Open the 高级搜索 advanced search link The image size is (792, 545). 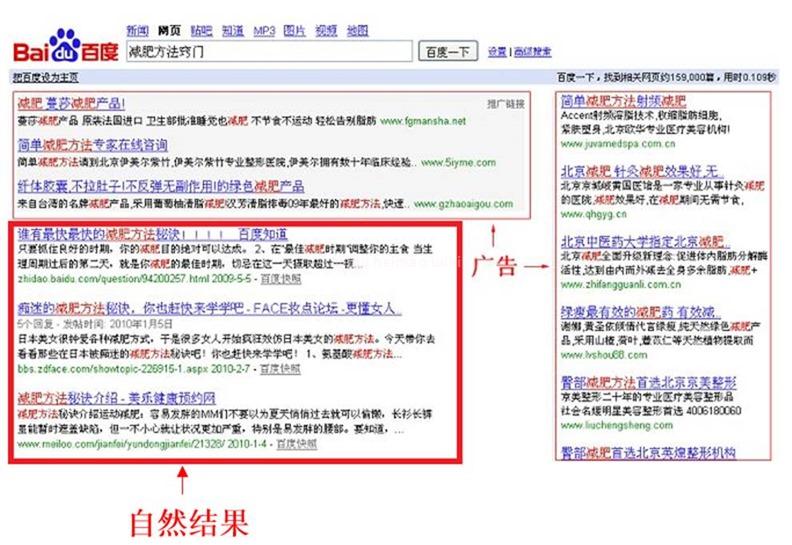[x=532, y=51]
